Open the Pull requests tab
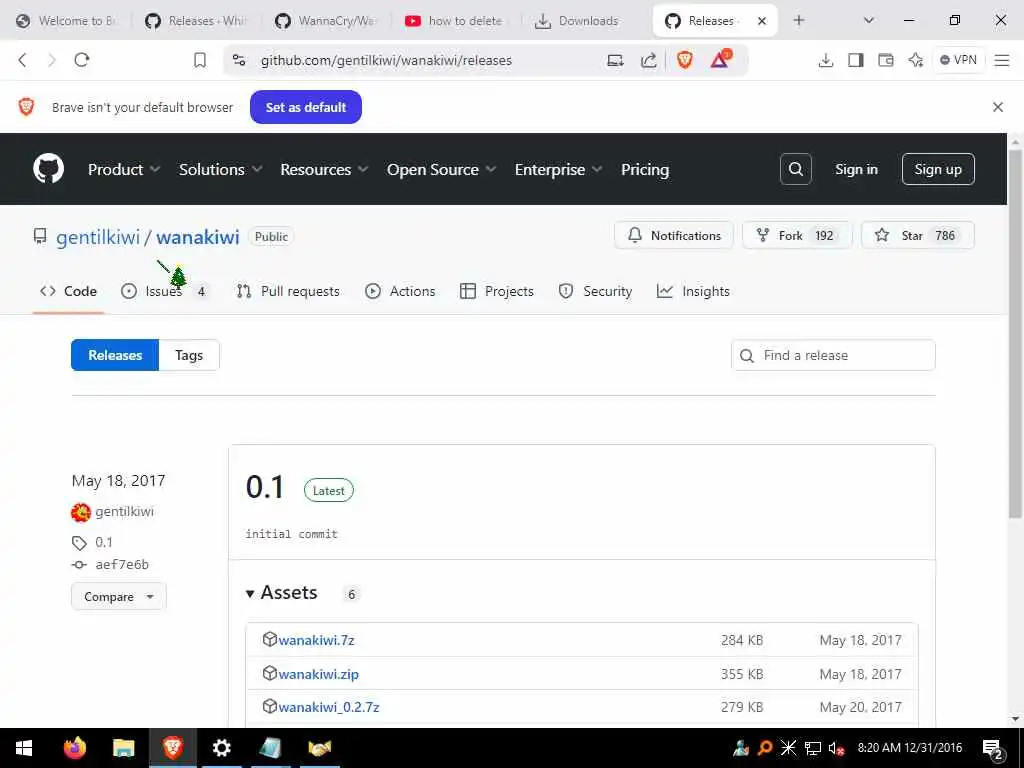Viewport: 1024px width, 768px height. 288,291
